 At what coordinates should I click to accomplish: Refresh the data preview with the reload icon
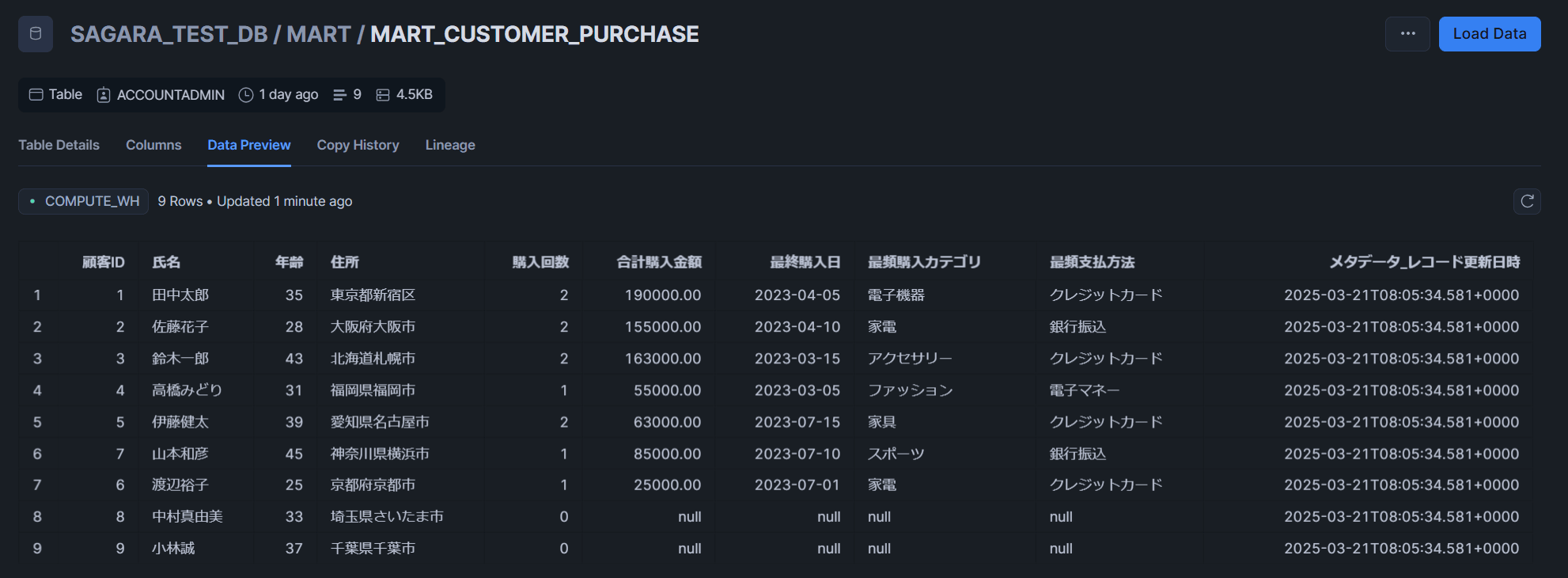tap(1527, 201)
